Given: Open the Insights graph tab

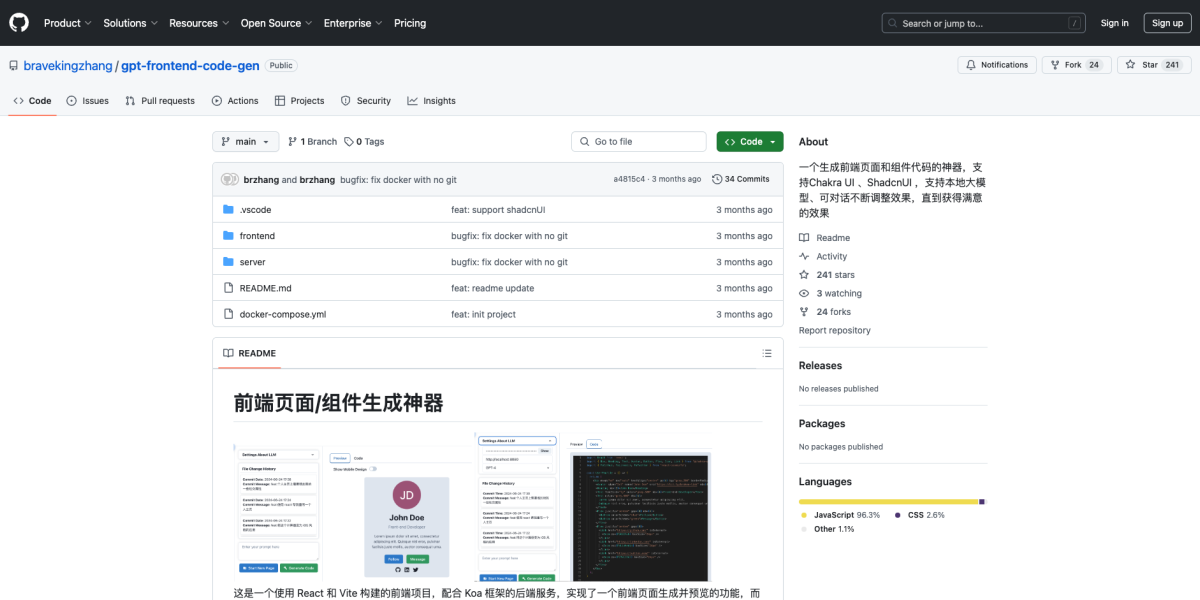Looking at the screenshot, I should [x=431, y=100].
